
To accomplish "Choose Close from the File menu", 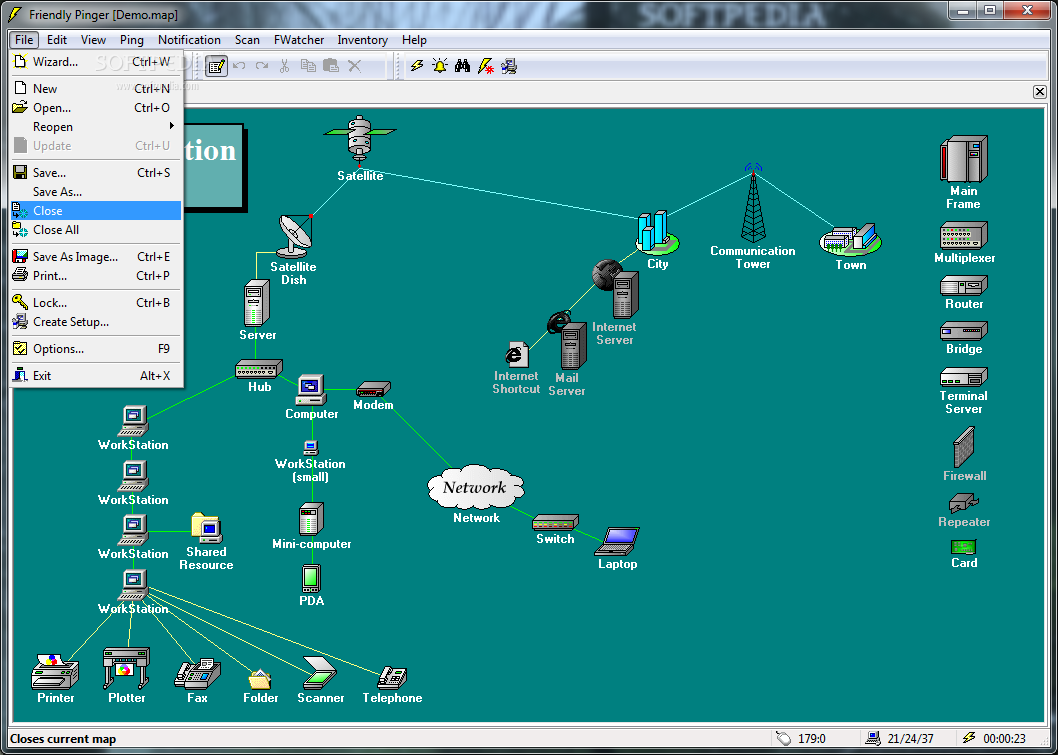I will click(x=96, y=211).
